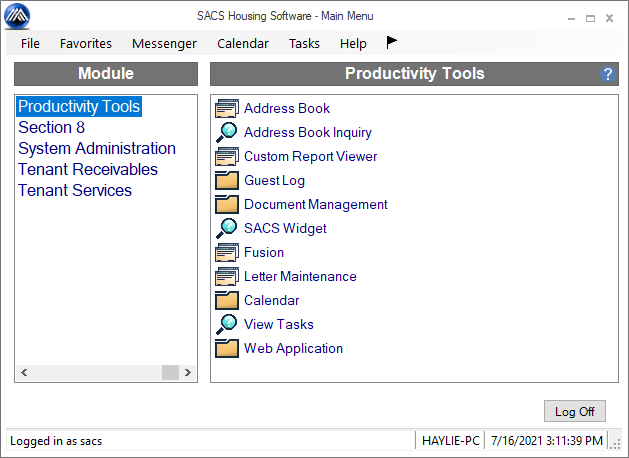The width and height of the screenshot is (629, 458).
Task: Click the module list left scroll arrow
Action: 24,373
